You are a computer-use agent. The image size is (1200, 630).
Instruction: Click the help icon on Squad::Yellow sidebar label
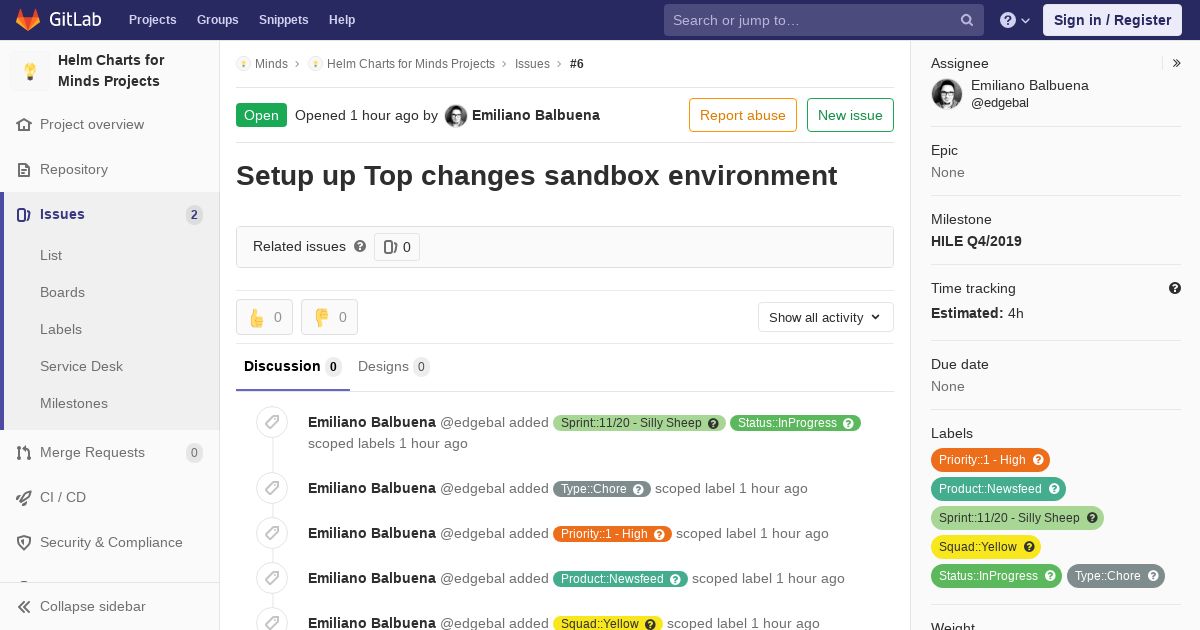1029,547
